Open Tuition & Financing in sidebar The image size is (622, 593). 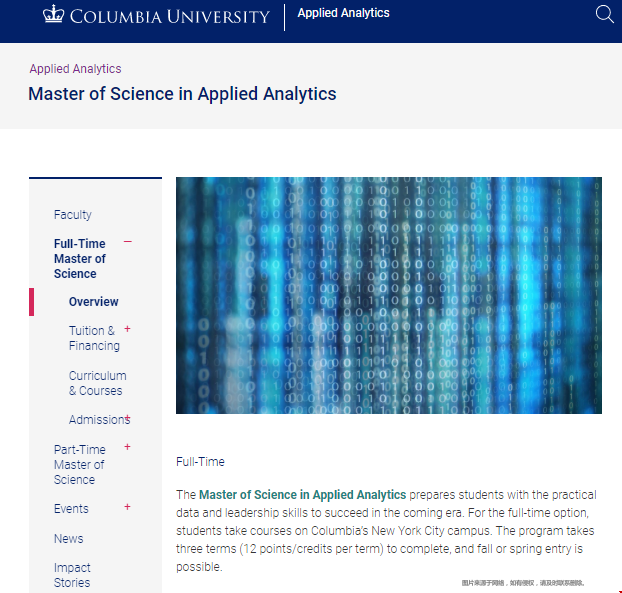tap(94, 338)
